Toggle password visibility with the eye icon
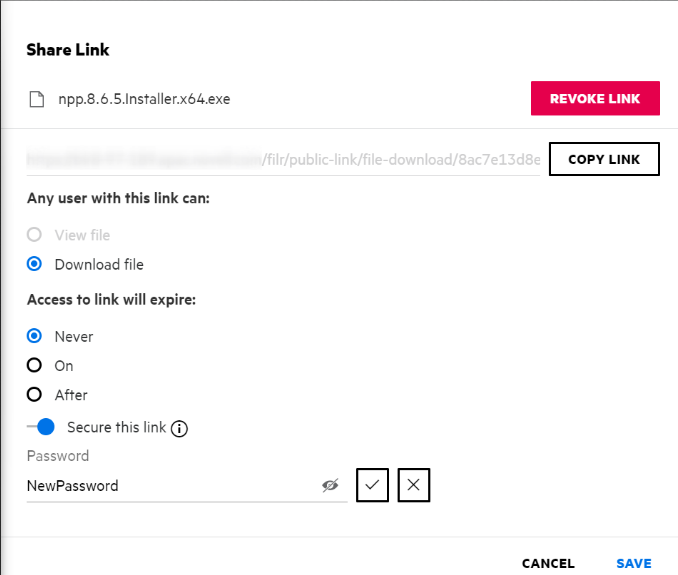This screenshot has height=575, width=678. coord(330,485)
